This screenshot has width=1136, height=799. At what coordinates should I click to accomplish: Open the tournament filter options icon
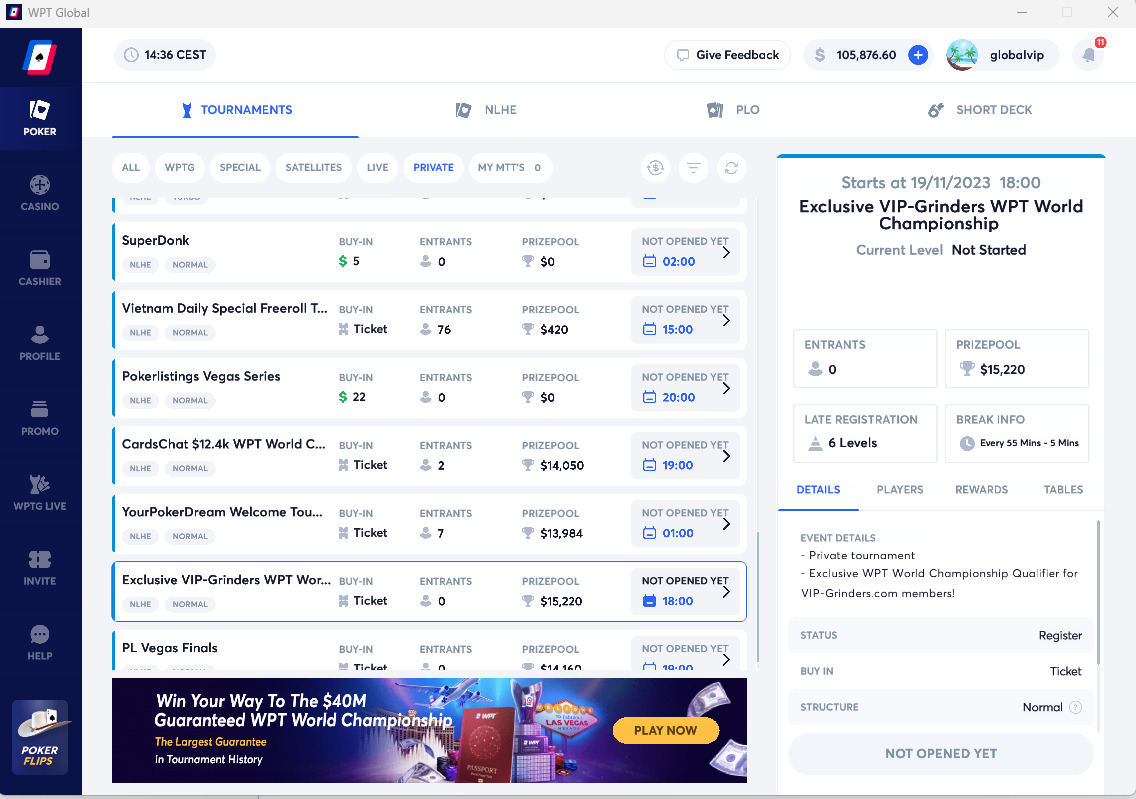693,168
